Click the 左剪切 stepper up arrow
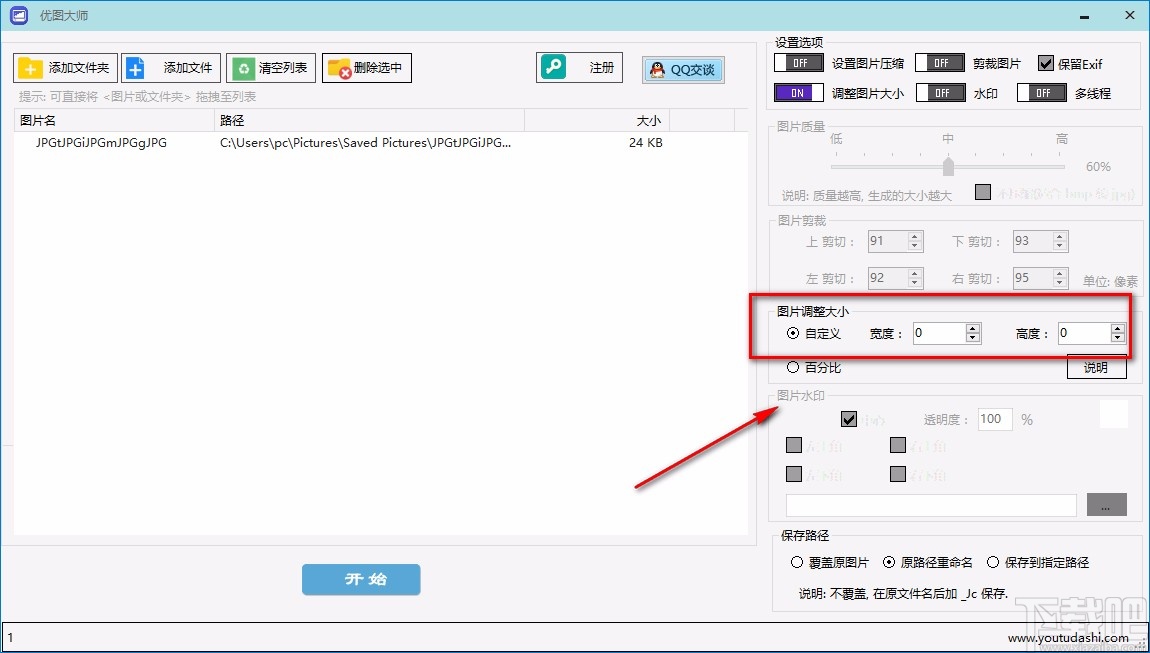This screenshot has height=653, width=1150. (x=915, y=274)
